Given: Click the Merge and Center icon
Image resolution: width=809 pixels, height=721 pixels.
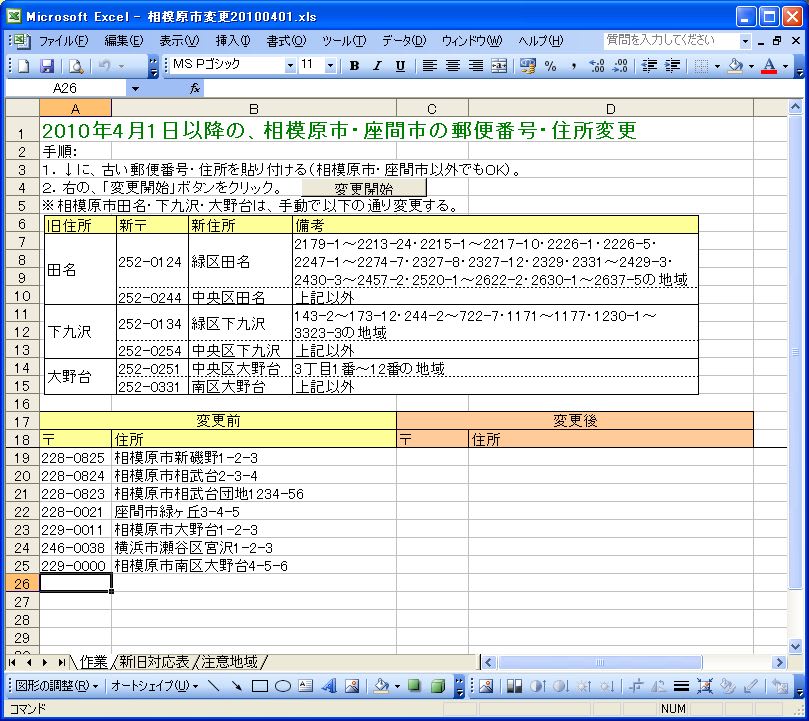Looking at the screenshot, I should pyautogui.click(x=498, y=66).
